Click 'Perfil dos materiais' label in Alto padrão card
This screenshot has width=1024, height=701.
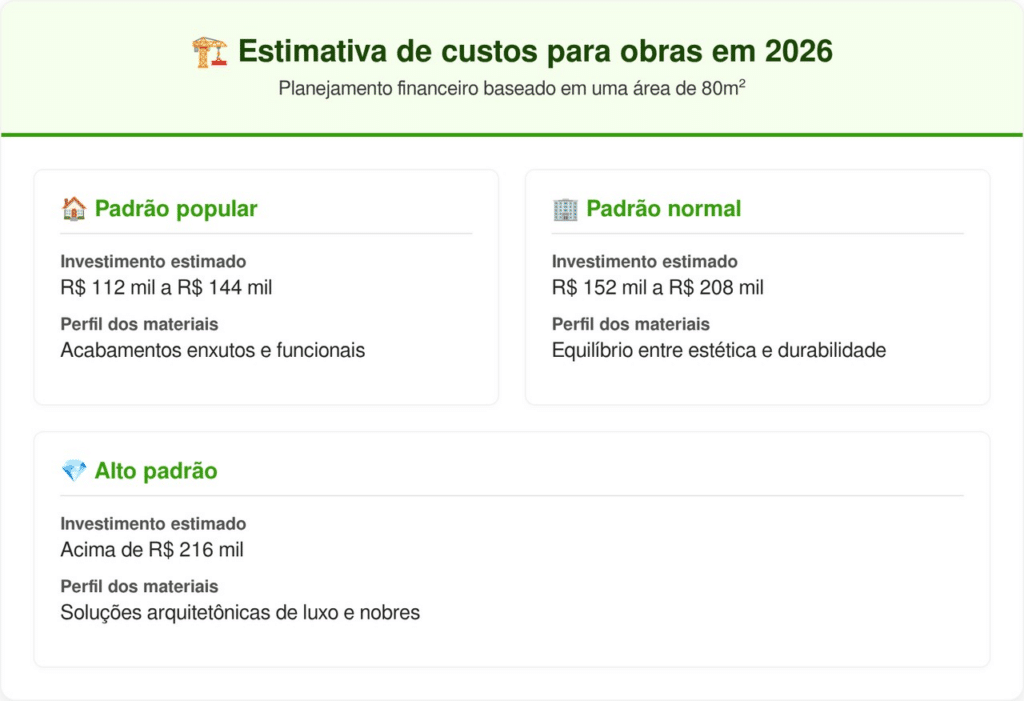click(x=139, y=586)
